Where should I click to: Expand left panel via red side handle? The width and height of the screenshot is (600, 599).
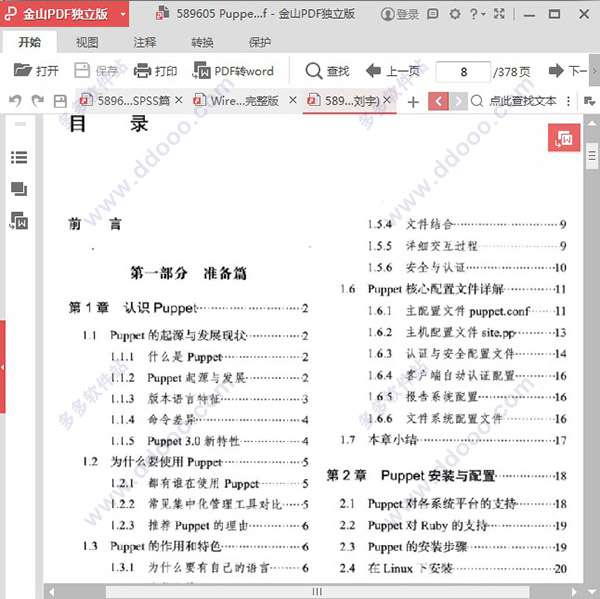(3, 367)
